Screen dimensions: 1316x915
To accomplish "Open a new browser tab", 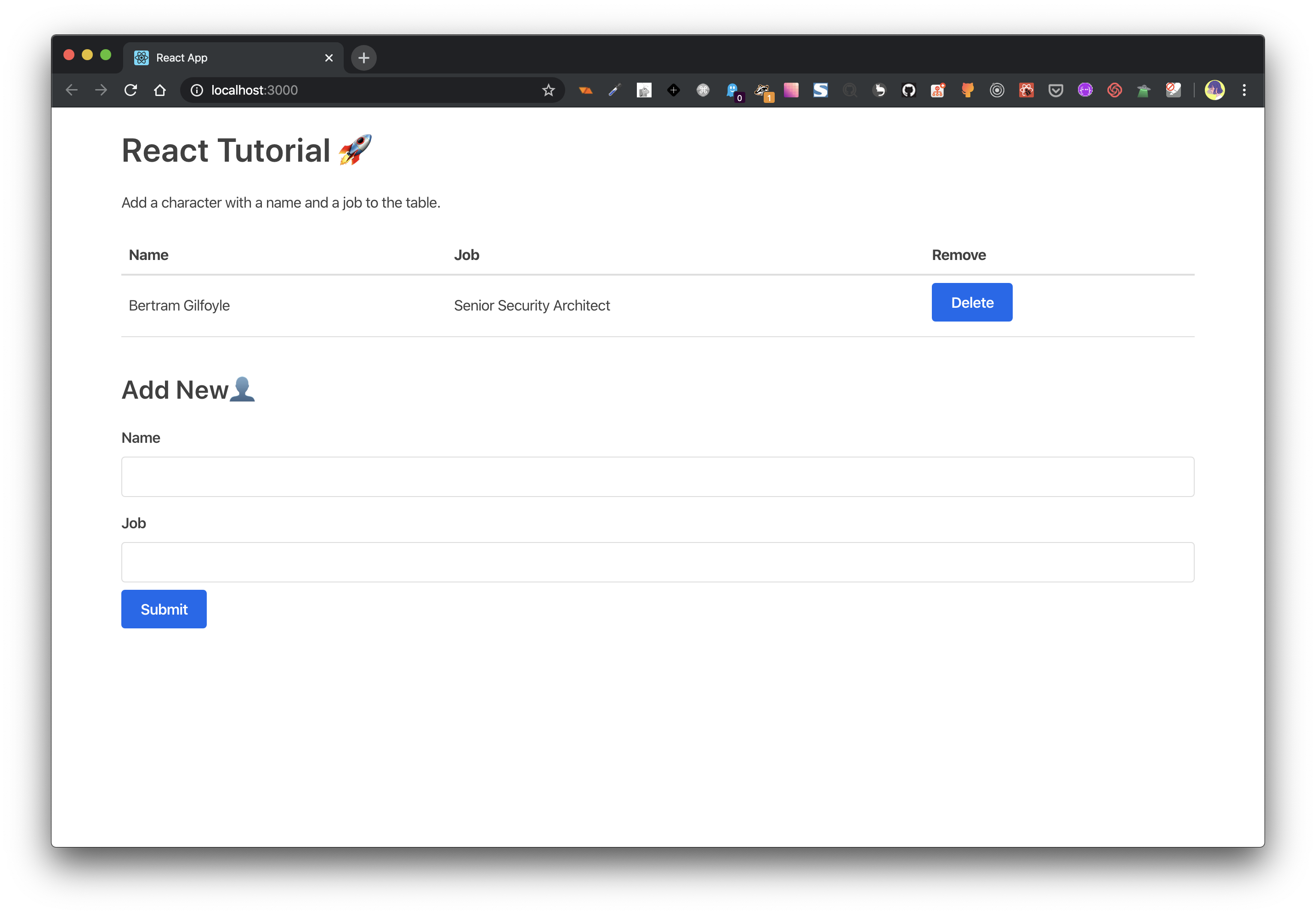I will click(363, 58).
